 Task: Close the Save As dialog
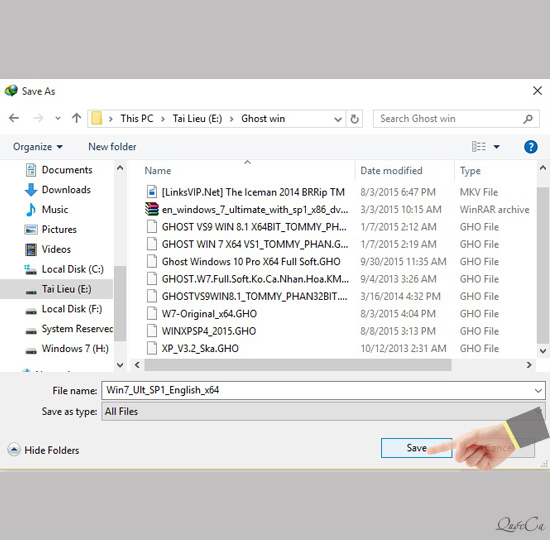click(x=537, y=91)
